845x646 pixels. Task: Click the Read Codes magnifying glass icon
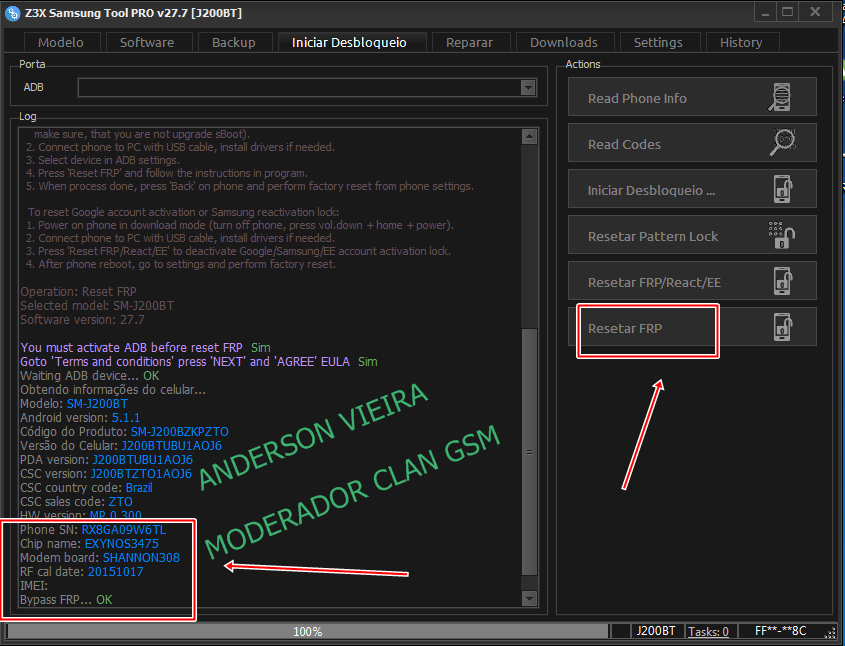coord(782,143)
